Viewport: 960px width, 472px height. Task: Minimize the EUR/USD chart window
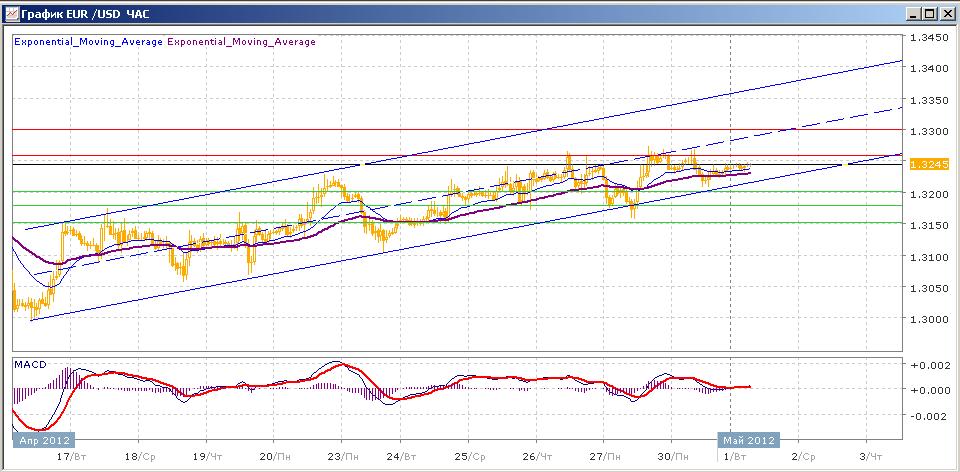914,13
